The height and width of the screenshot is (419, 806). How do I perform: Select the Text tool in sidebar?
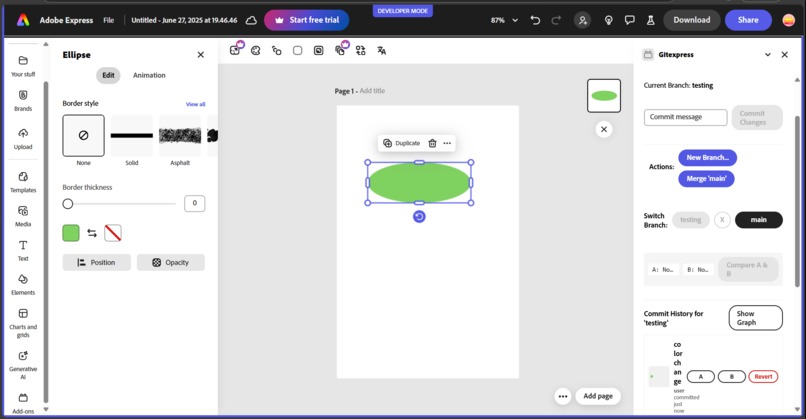[x=23, y=250]
